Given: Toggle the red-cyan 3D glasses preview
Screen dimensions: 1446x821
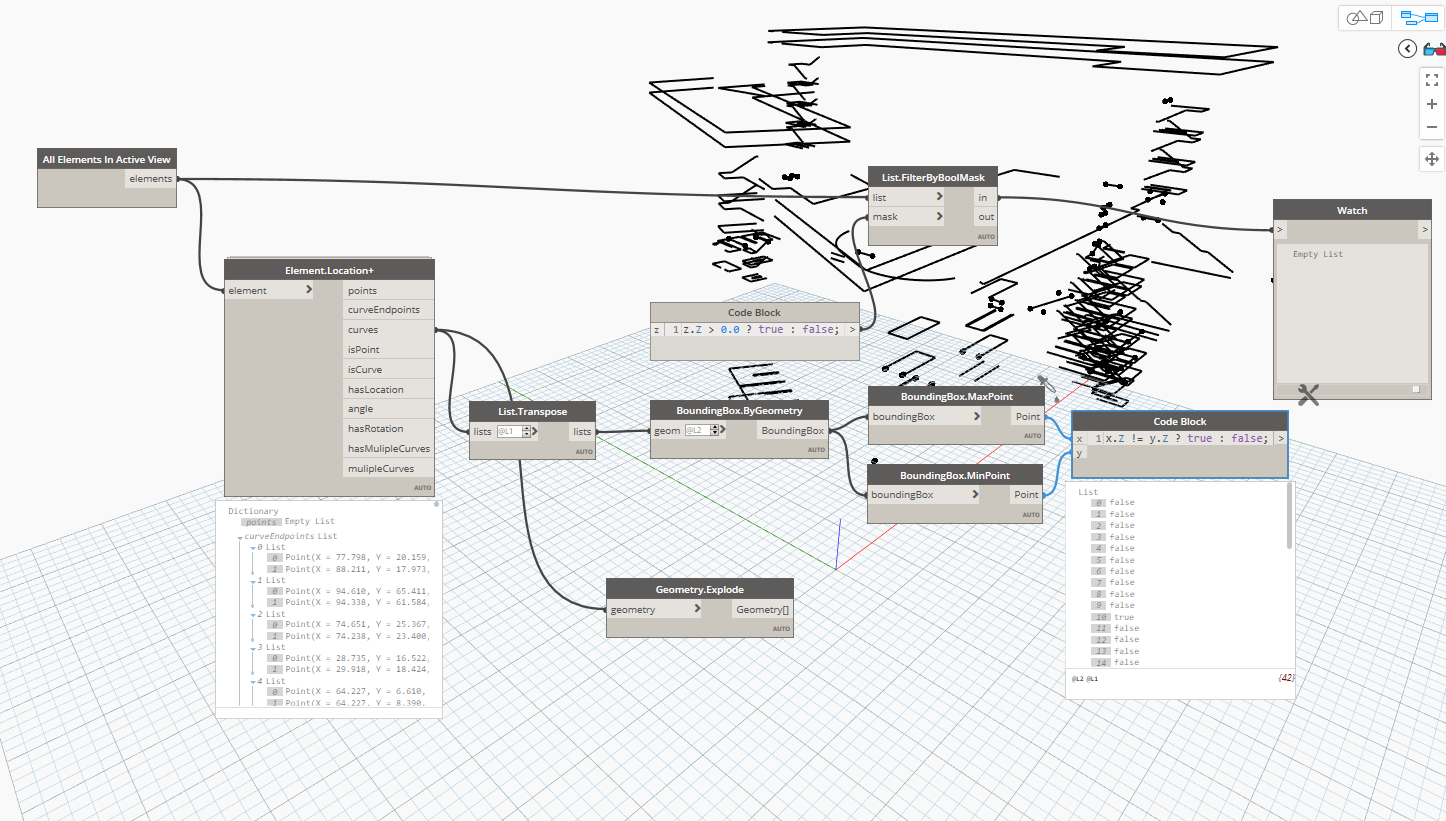Looking at the screenshot, I should point(1436,49).
